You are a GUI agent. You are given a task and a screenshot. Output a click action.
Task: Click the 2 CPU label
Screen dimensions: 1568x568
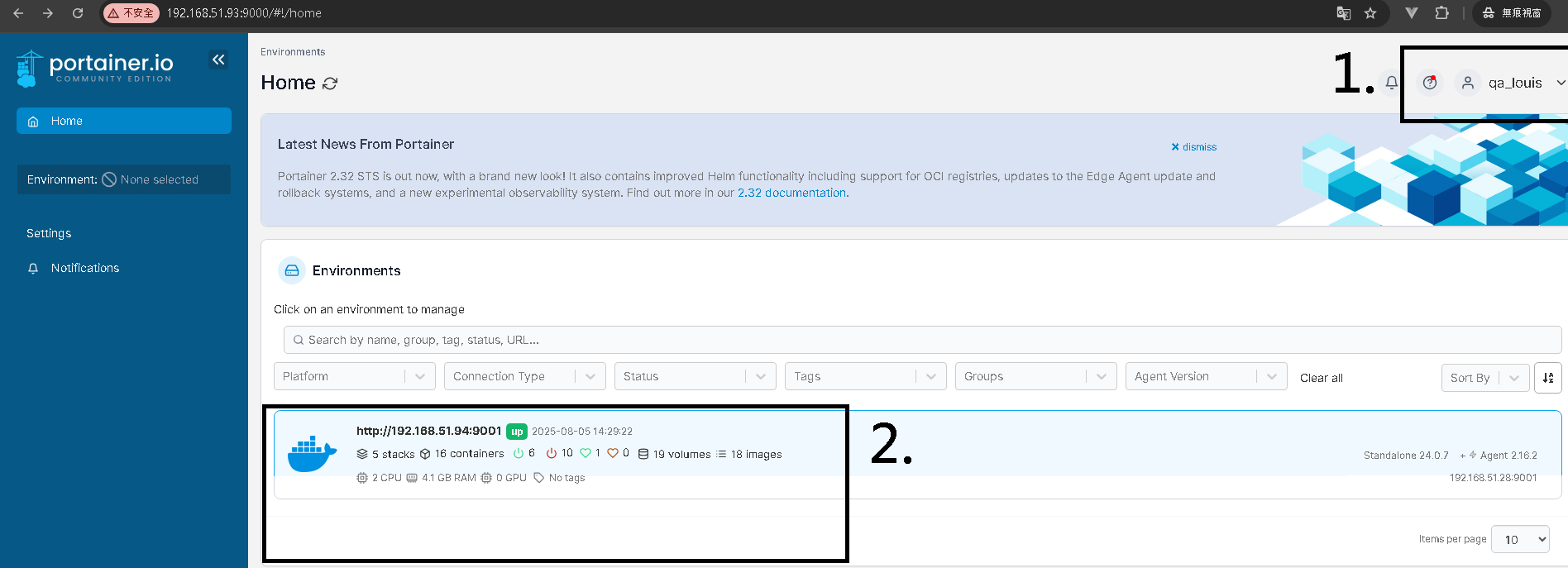[379, 478]
